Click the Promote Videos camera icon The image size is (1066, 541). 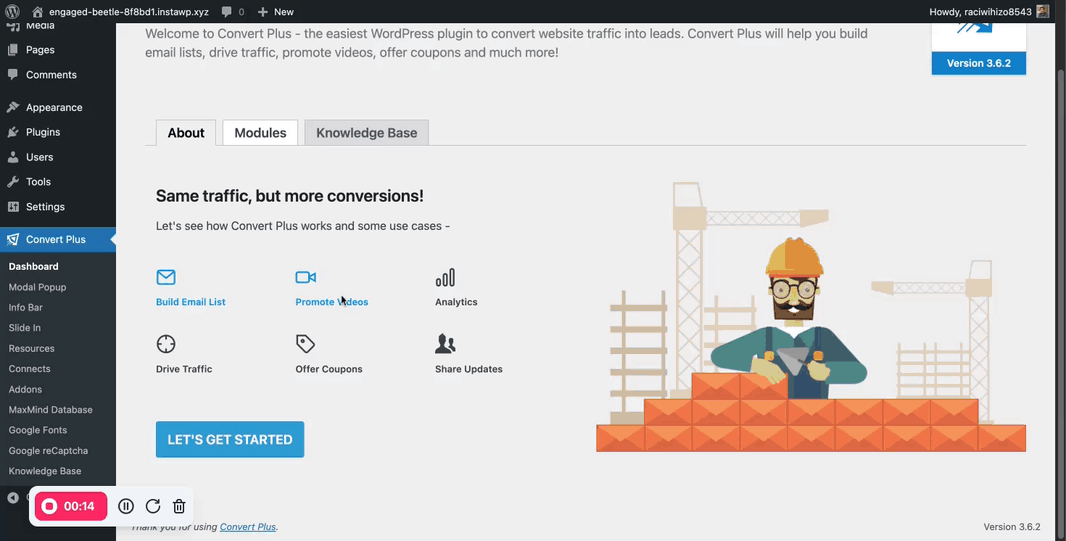(306, 277)
